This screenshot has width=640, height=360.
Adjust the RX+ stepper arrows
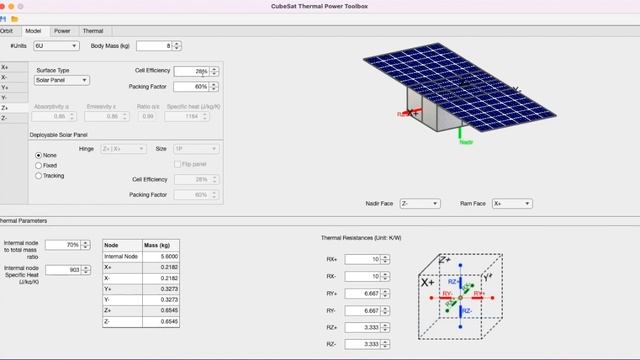[385, 260]
